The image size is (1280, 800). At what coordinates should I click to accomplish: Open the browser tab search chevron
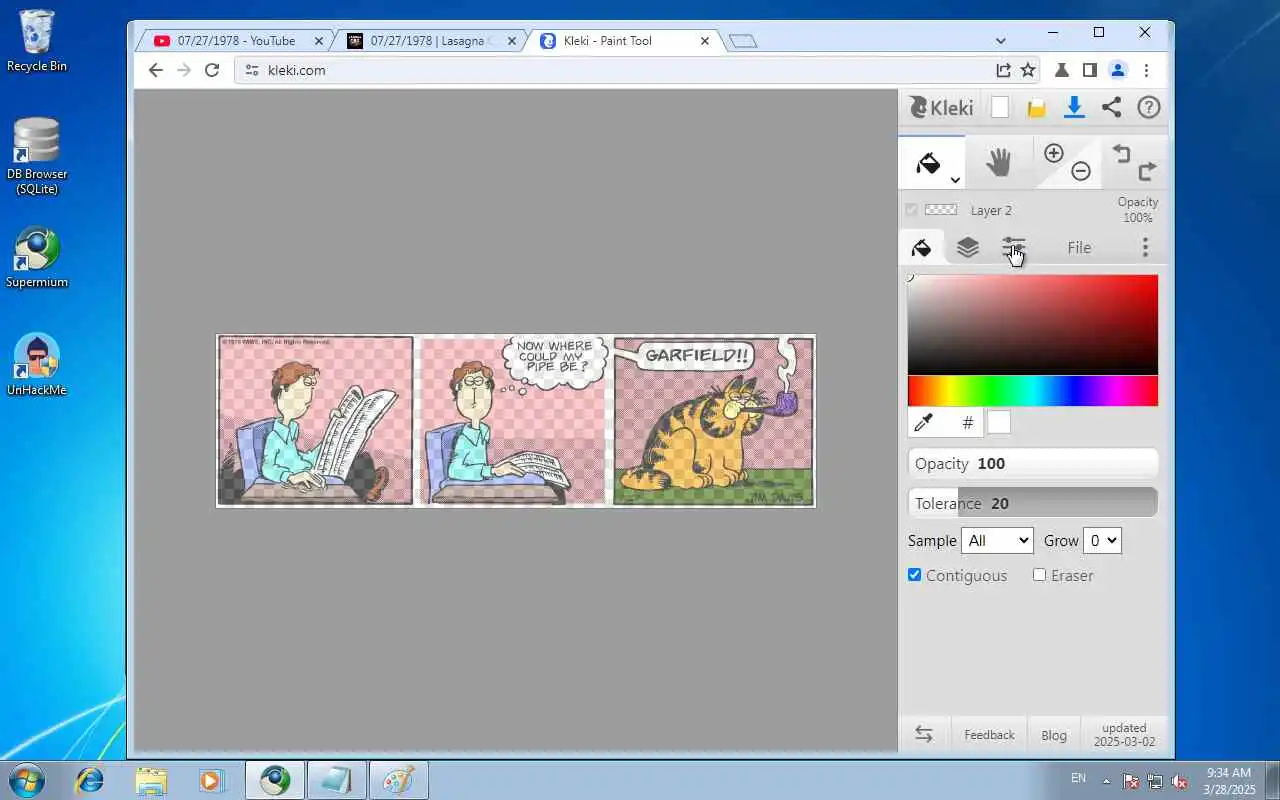(1001, 41)
